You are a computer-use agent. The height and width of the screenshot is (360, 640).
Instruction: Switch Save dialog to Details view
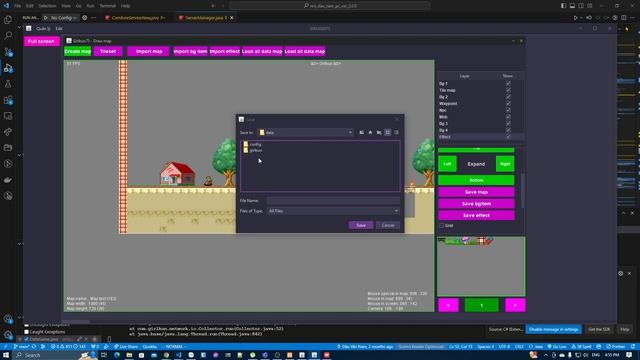[396, 132]
